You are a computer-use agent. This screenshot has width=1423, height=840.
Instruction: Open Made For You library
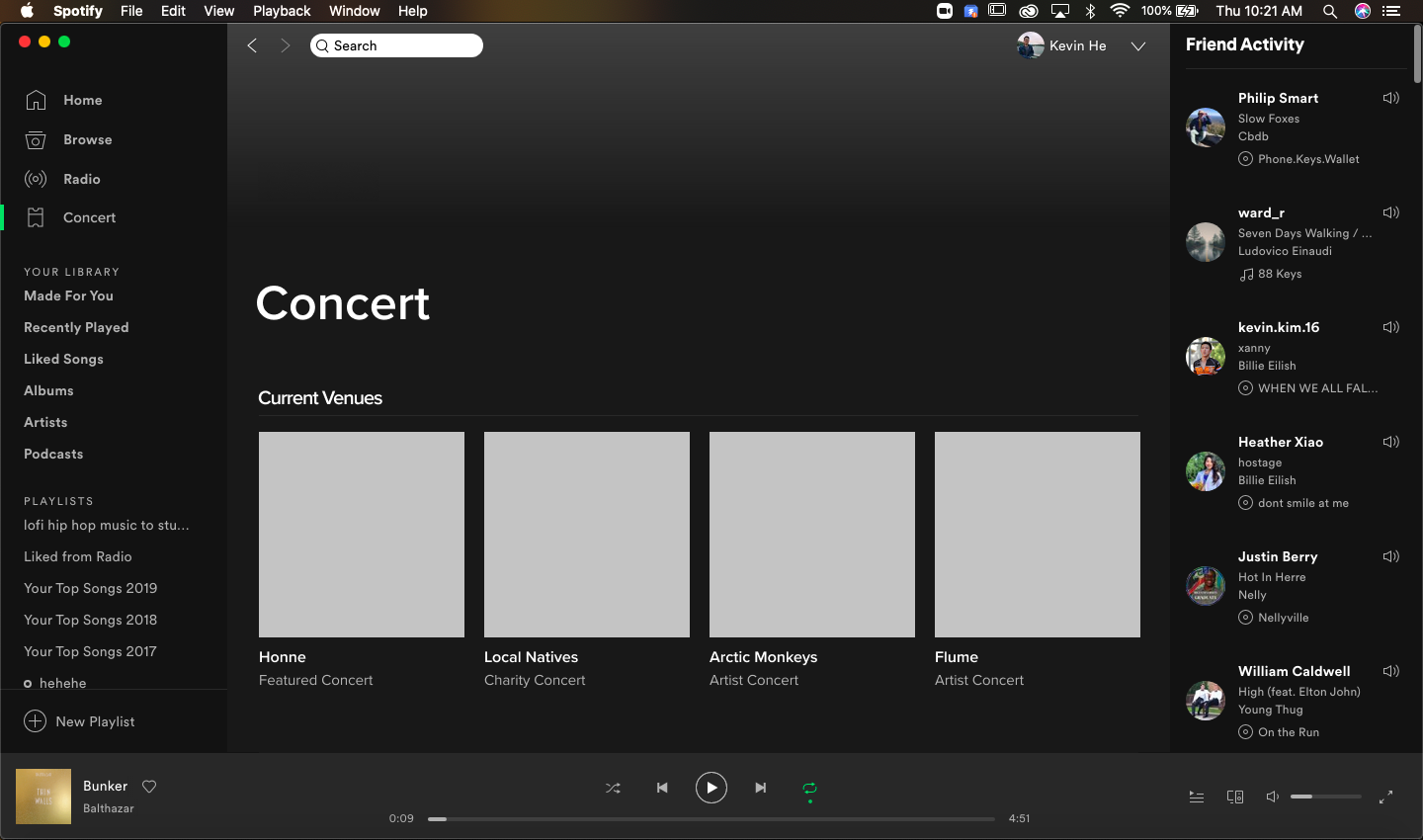point(69,295)
